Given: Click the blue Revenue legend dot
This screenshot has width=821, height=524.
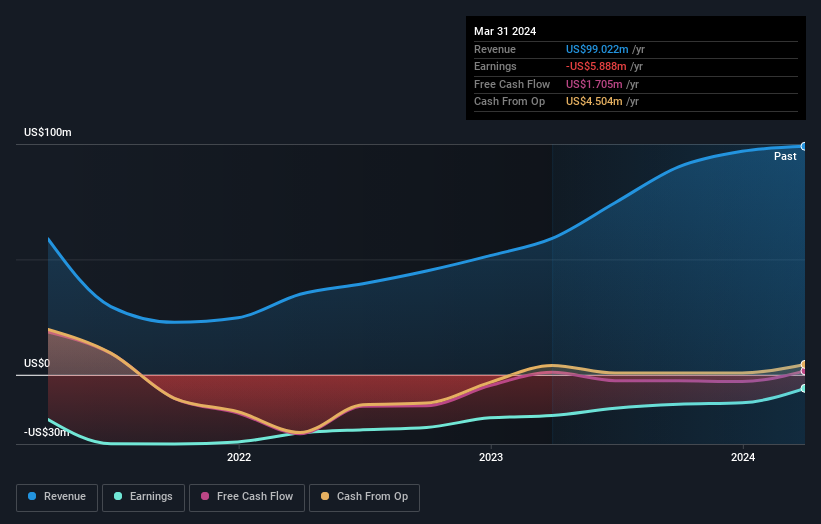Looking at the screenshot, I should pos(32,496).
